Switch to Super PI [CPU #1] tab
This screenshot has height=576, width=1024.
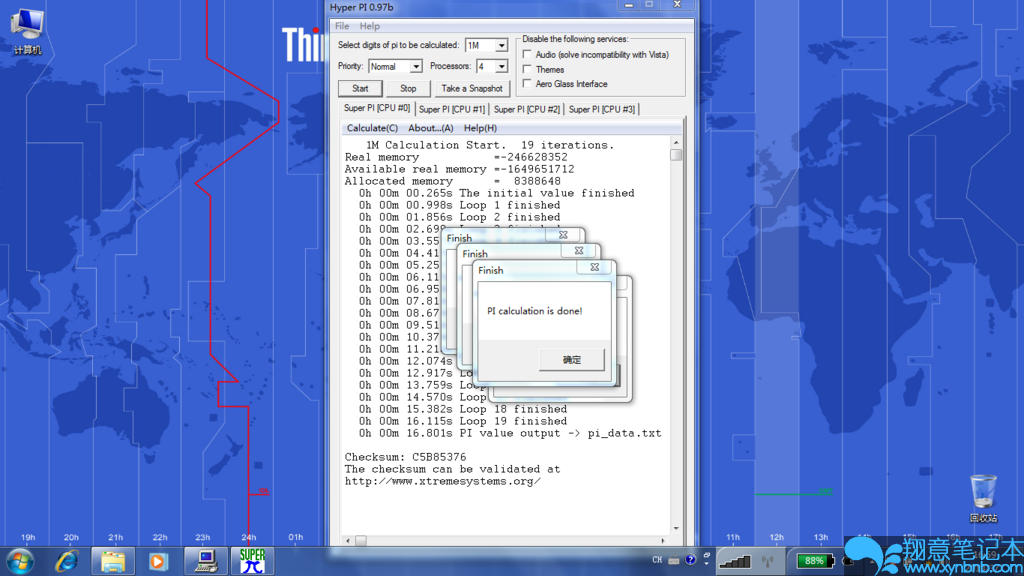(452, 109)
